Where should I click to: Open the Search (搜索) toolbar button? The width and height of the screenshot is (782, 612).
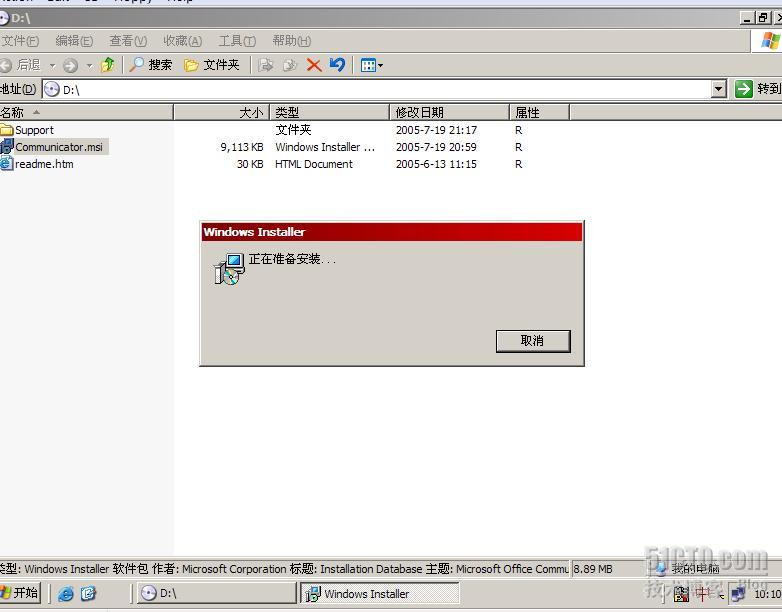point(150,65)
